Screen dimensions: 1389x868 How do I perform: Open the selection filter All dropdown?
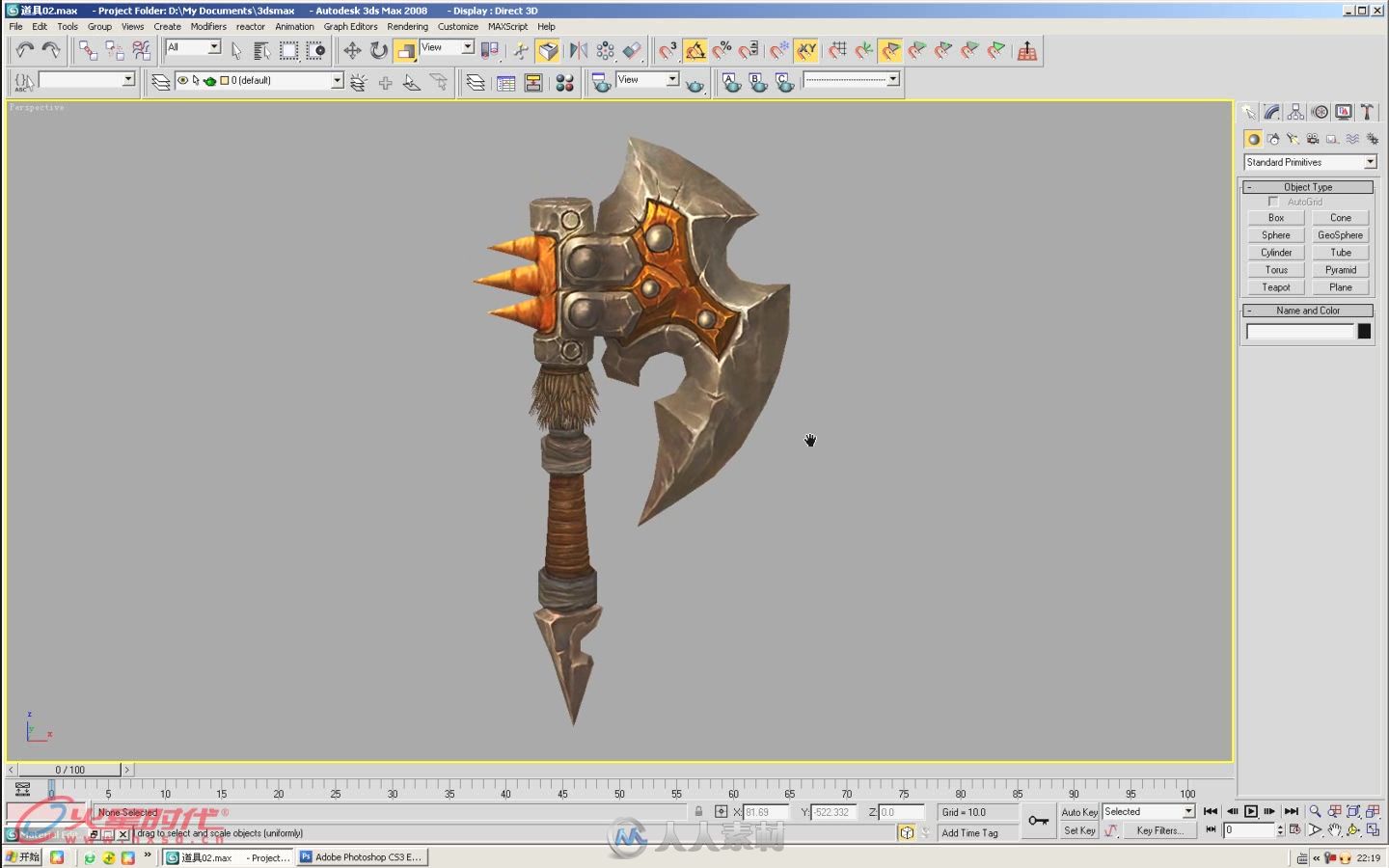tap(193, 47)
